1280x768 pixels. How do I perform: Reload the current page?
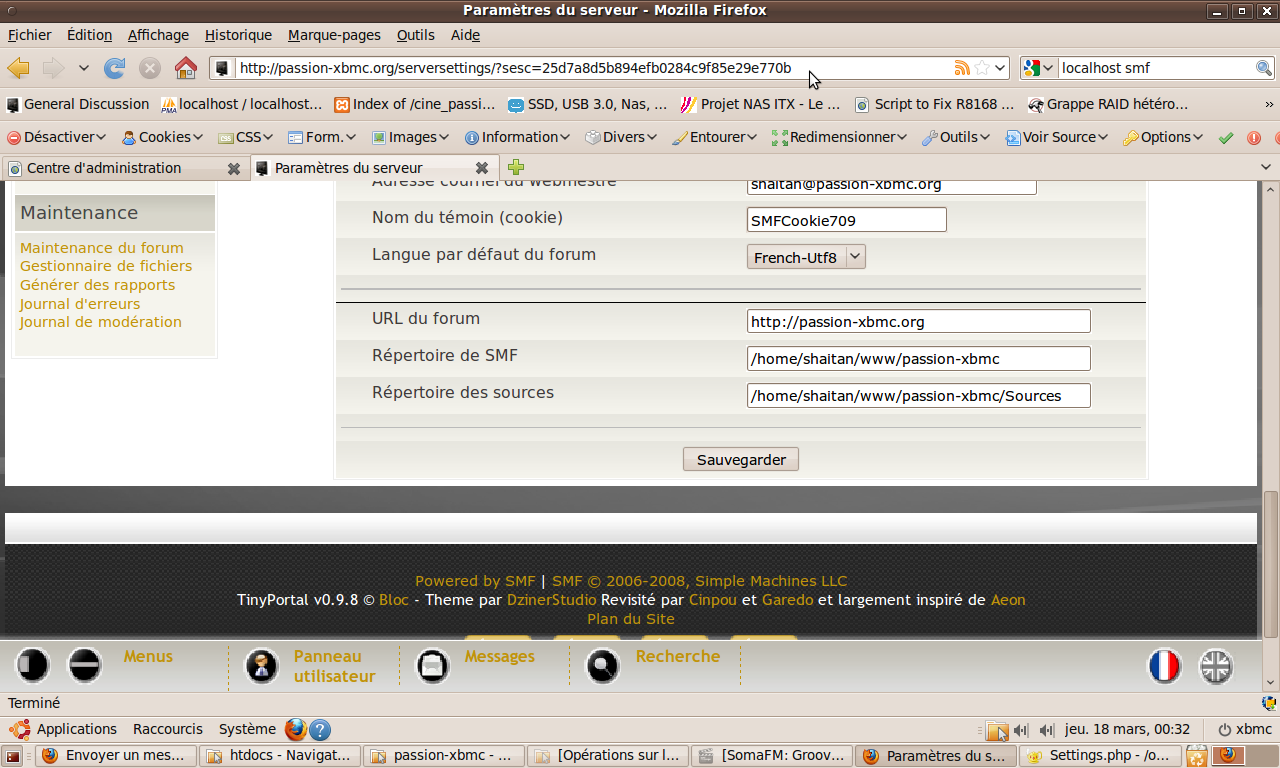click(x=115, y=68)
